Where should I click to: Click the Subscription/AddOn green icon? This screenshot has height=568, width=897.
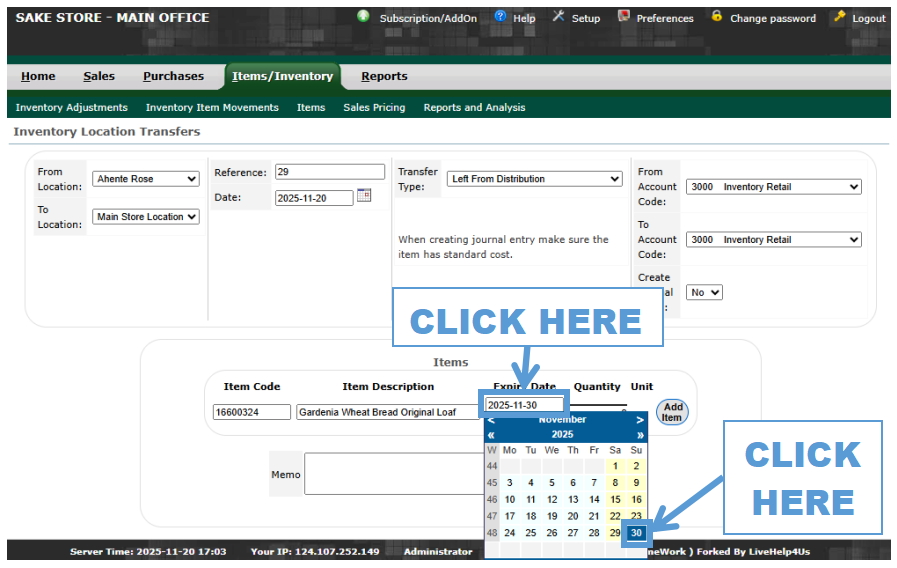point(363,17)
